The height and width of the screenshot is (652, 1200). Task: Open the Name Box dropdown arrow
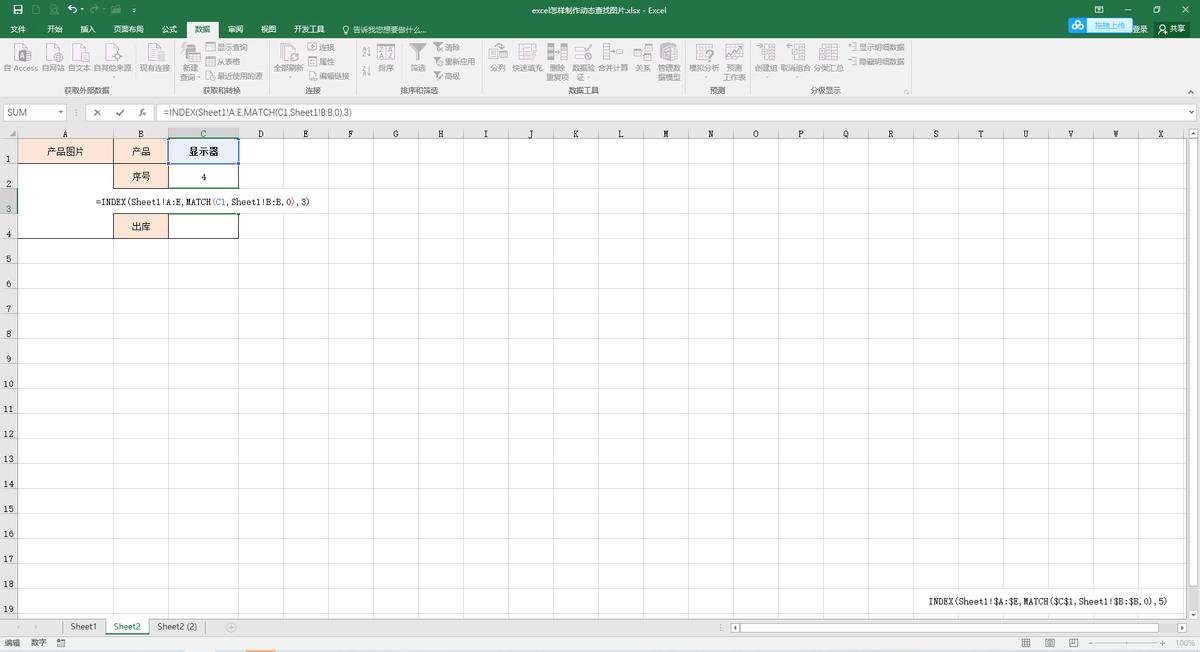click(61, 113)
